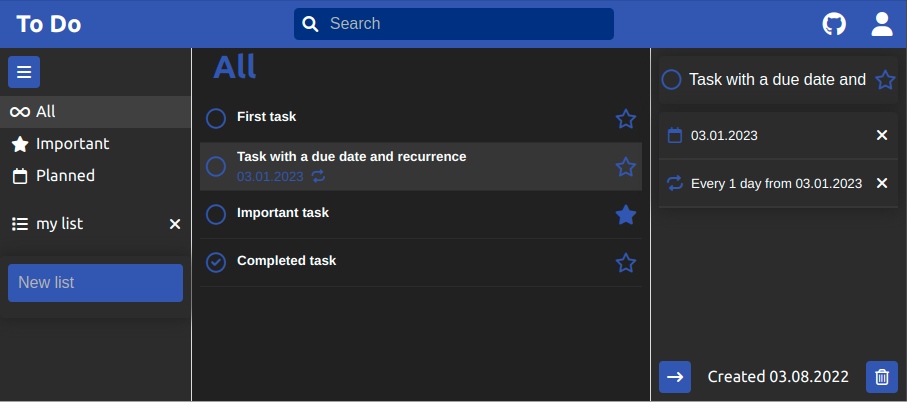Remove the Every 1 day recurrence
Screen dimensions: 907x403
click(882, 183)
